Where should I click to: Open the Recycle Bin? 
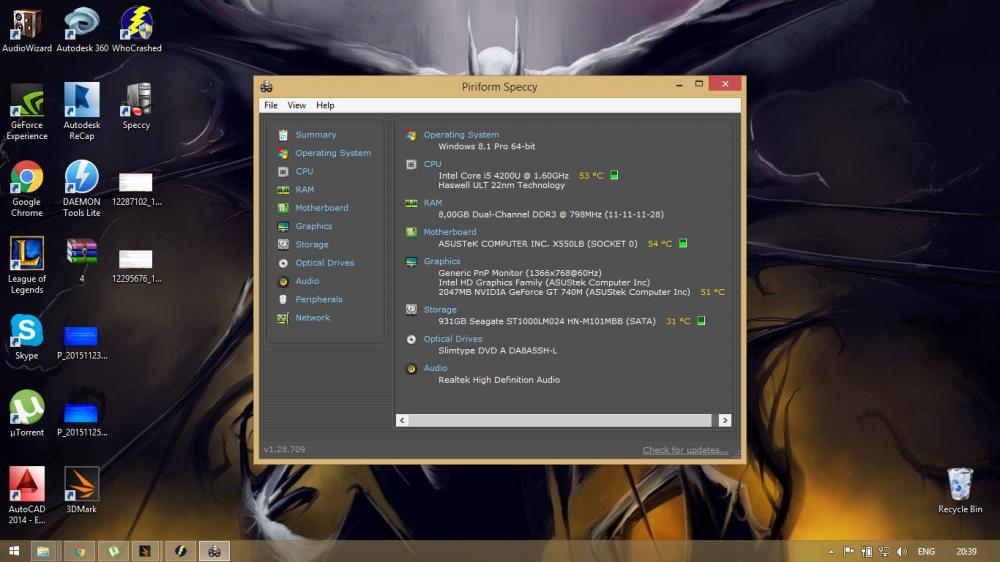960,491
